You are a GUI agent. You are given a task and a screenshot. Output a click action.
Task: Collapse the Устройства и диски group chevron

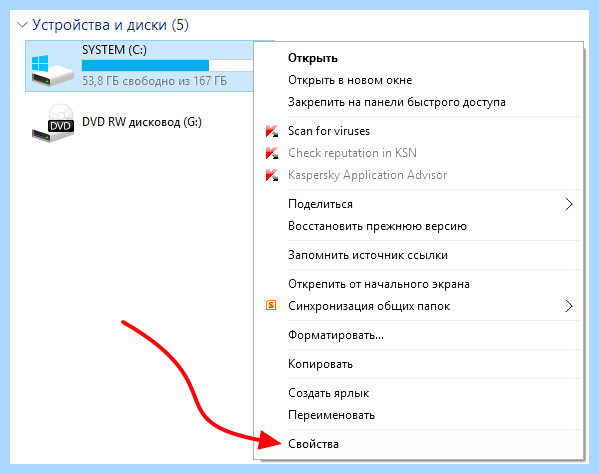coord(23,25)
